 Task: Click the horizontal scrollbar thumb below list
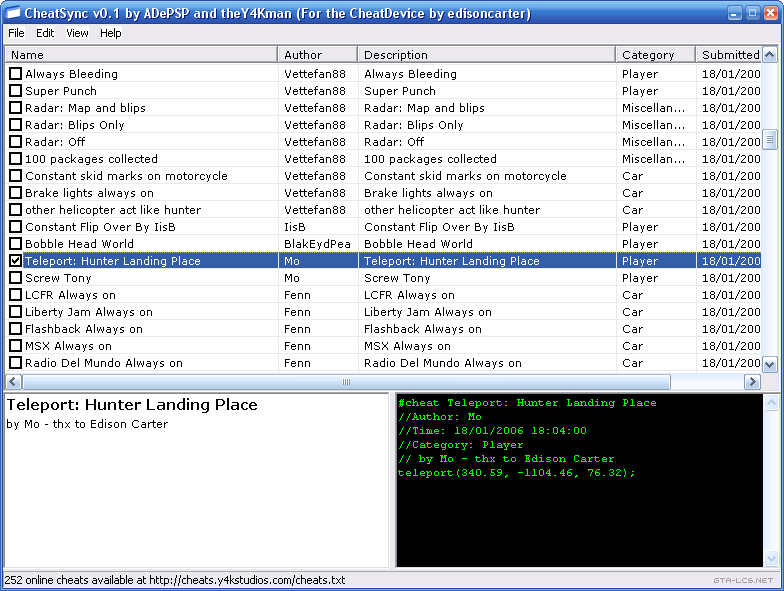pos(346,382)
